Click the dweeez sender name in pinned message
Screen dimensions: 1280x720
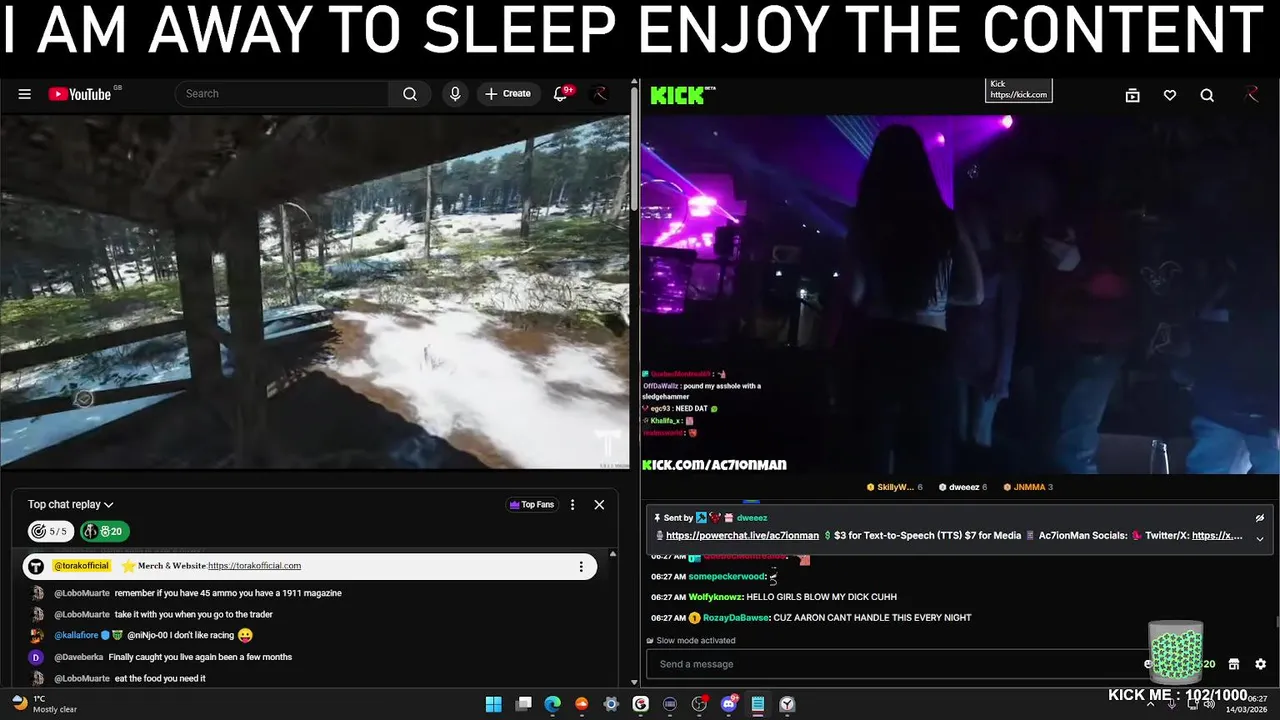click(752, 518)
